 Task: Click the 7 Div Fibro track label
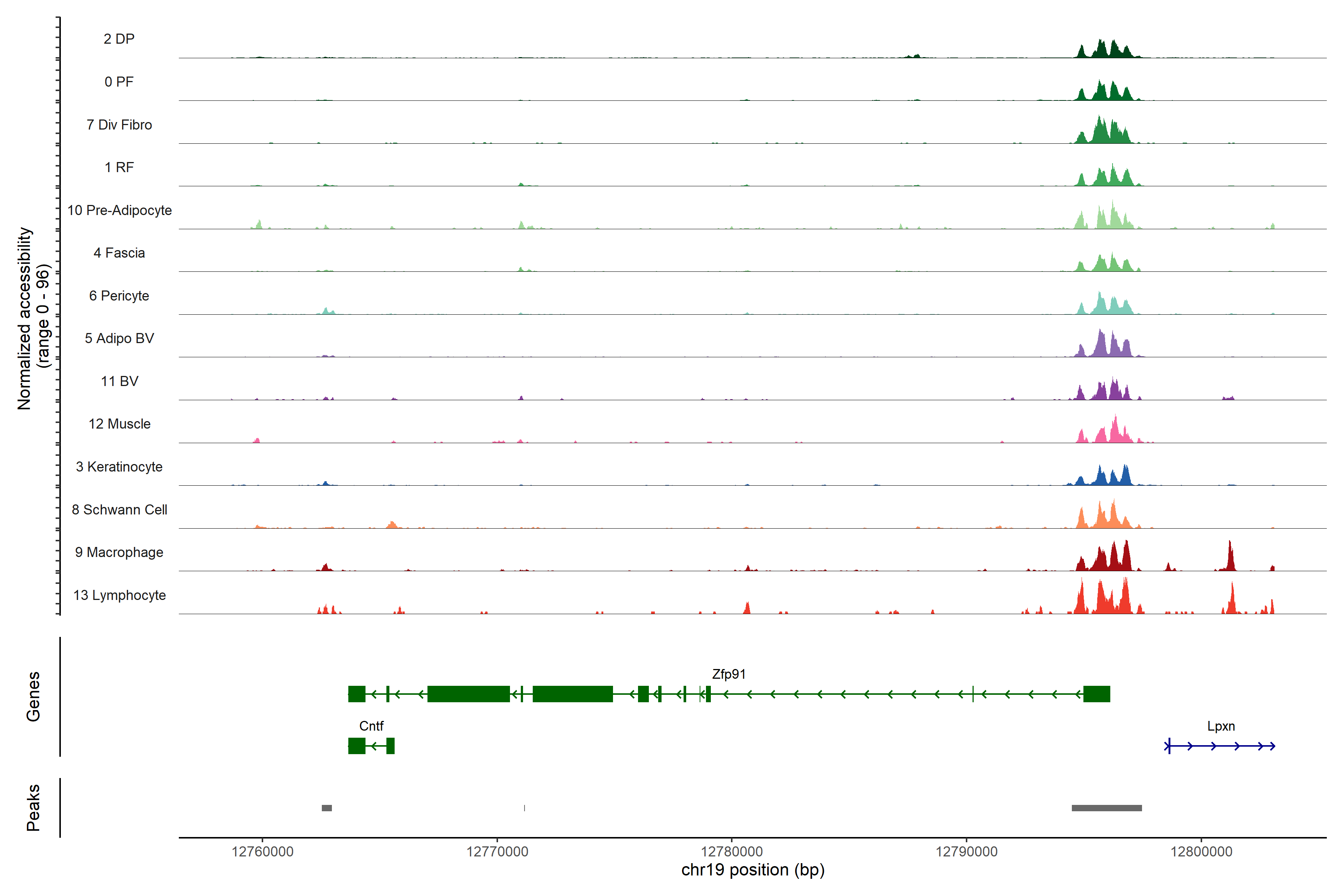pyautogui.click(x=119, y=125)
